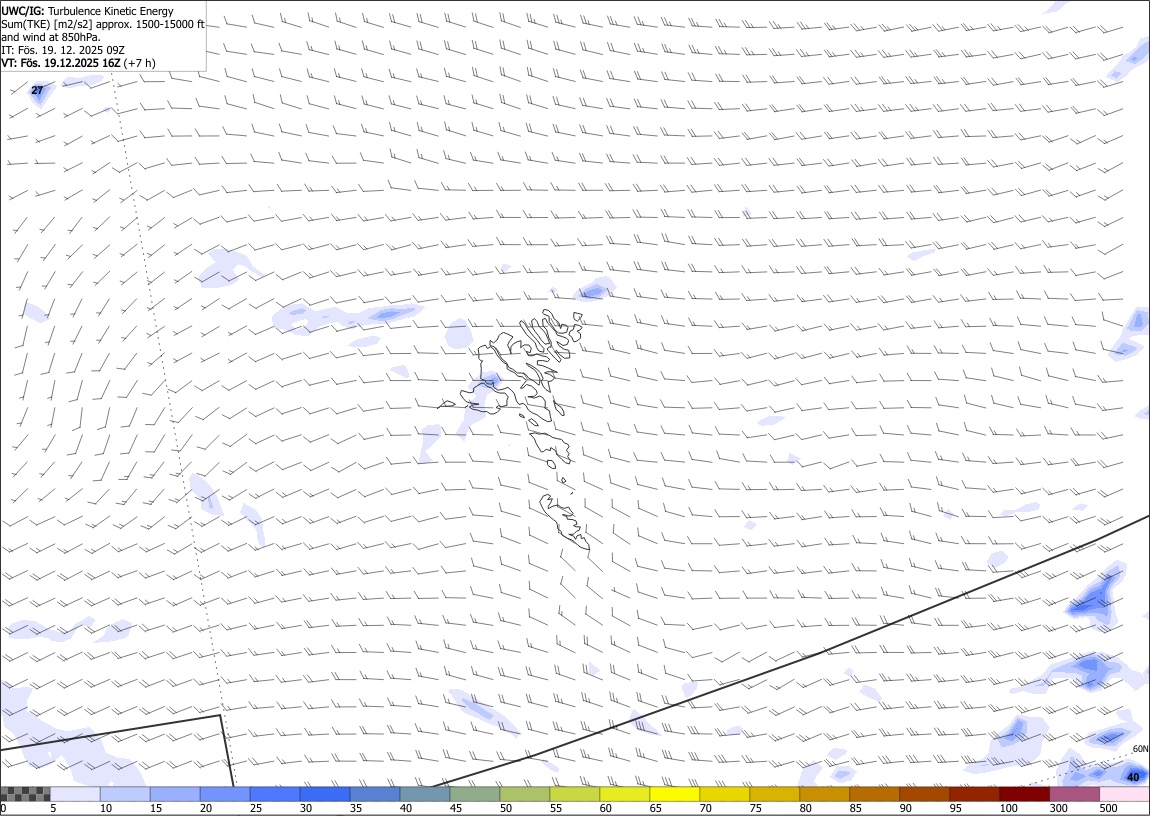Click the 60–65 lemon yellow legend swatch
The width and height of the screenshot is (1150, 816).
click(x=624, y=794)
